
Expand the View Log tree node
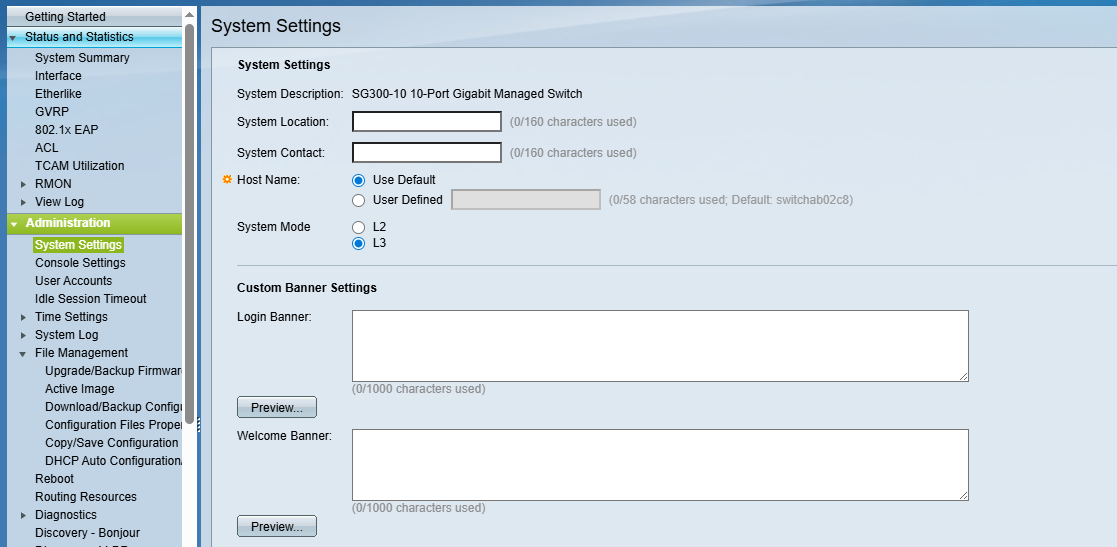click(x=24, y=202)
